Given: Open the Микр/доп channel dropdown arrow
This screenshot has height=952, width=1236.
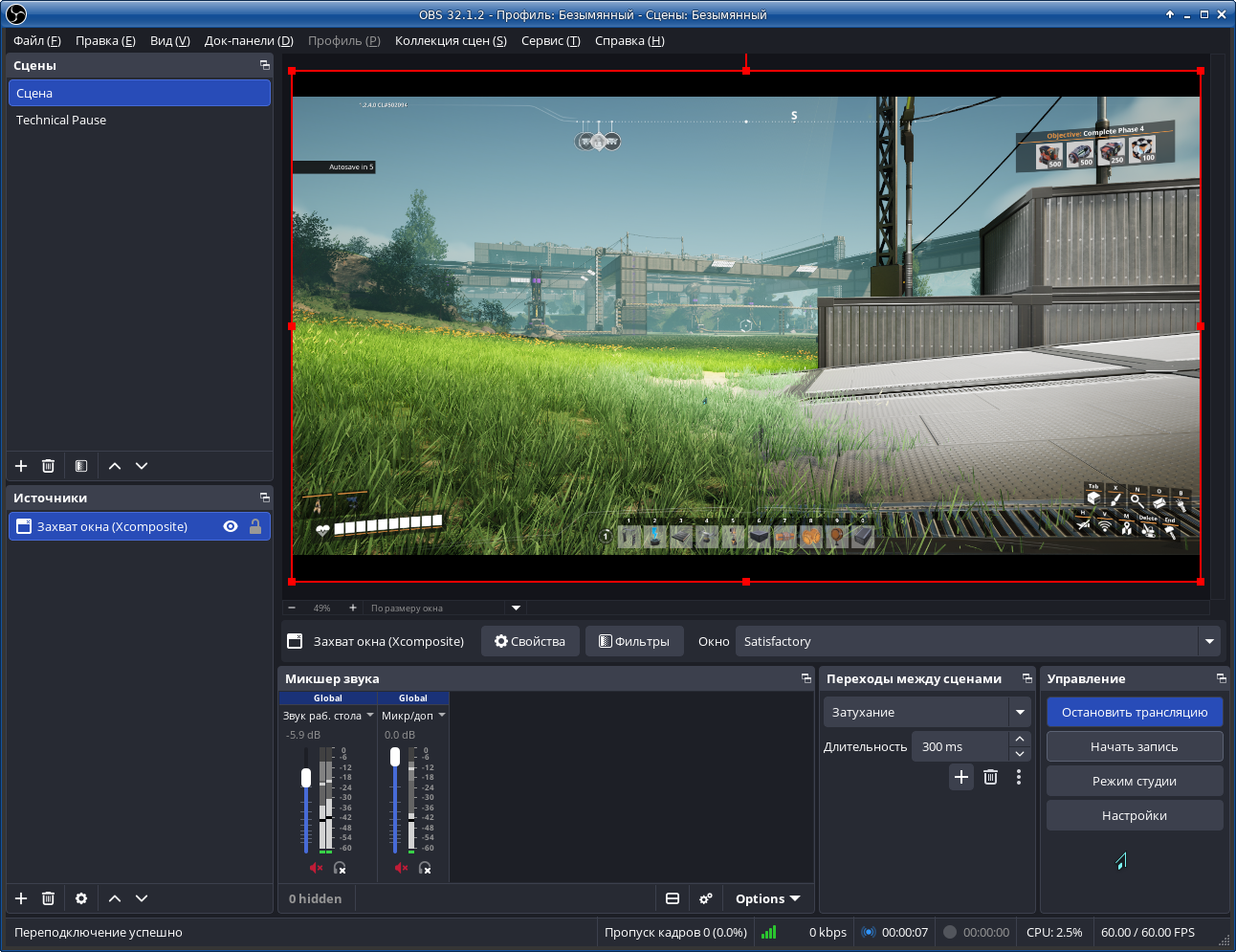Looking at the screenshot, I should (x=442, y=715).
